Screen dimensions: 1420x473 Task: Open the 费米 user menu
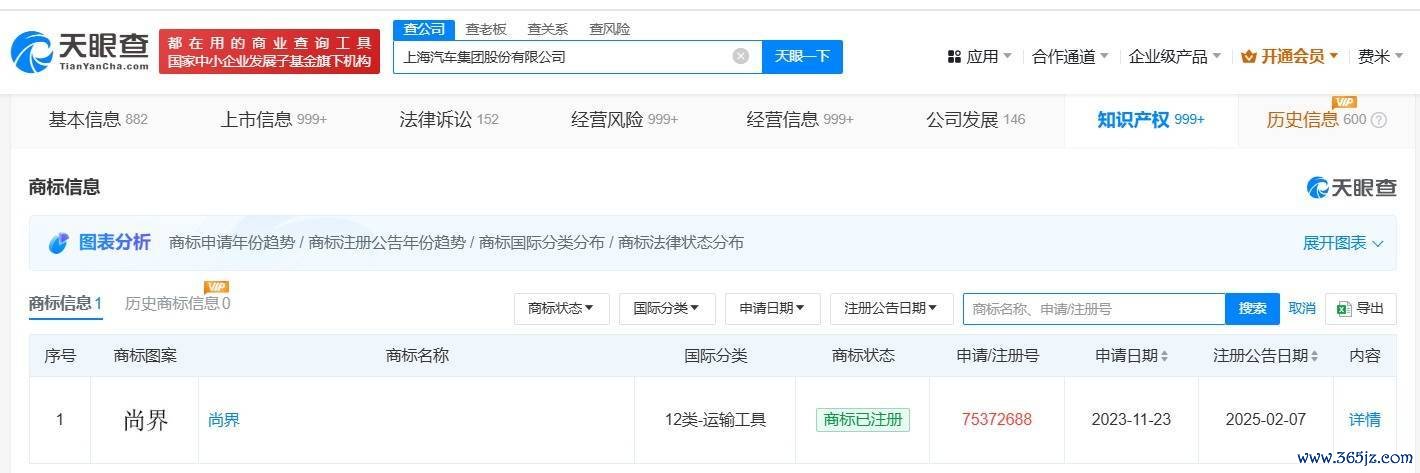(x=1380, y=57)
